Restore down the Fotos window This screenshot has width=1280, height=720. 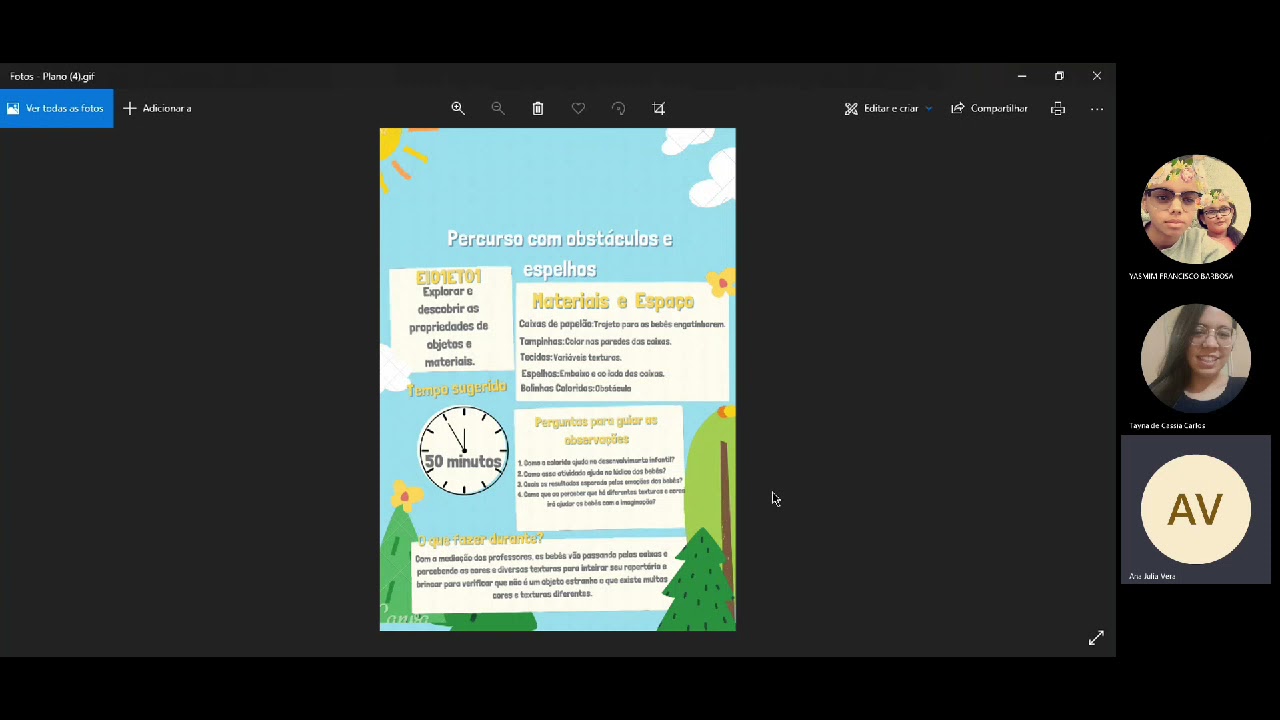point(1059,76)
